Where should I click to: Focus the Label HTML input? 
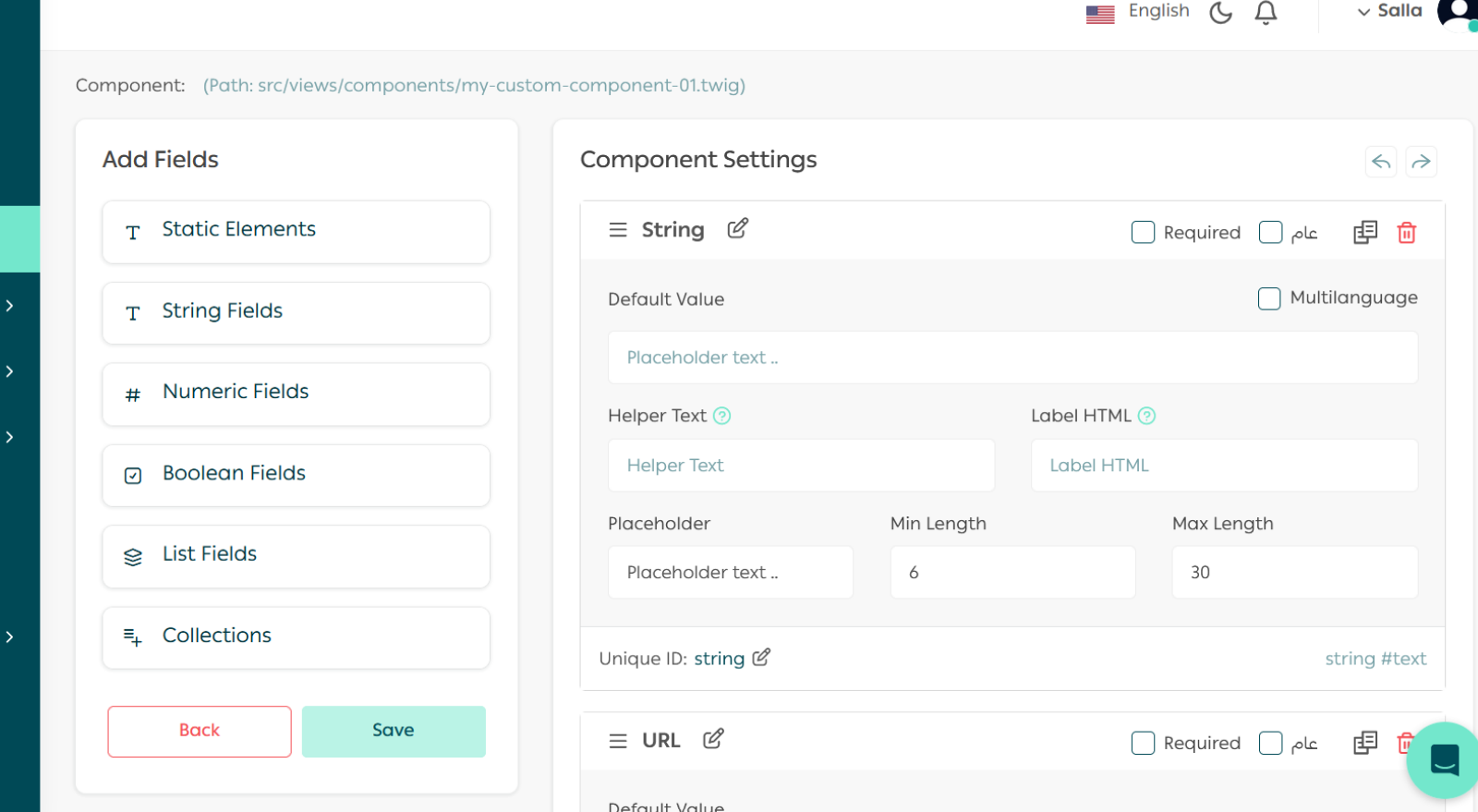tap(1224, 466)
